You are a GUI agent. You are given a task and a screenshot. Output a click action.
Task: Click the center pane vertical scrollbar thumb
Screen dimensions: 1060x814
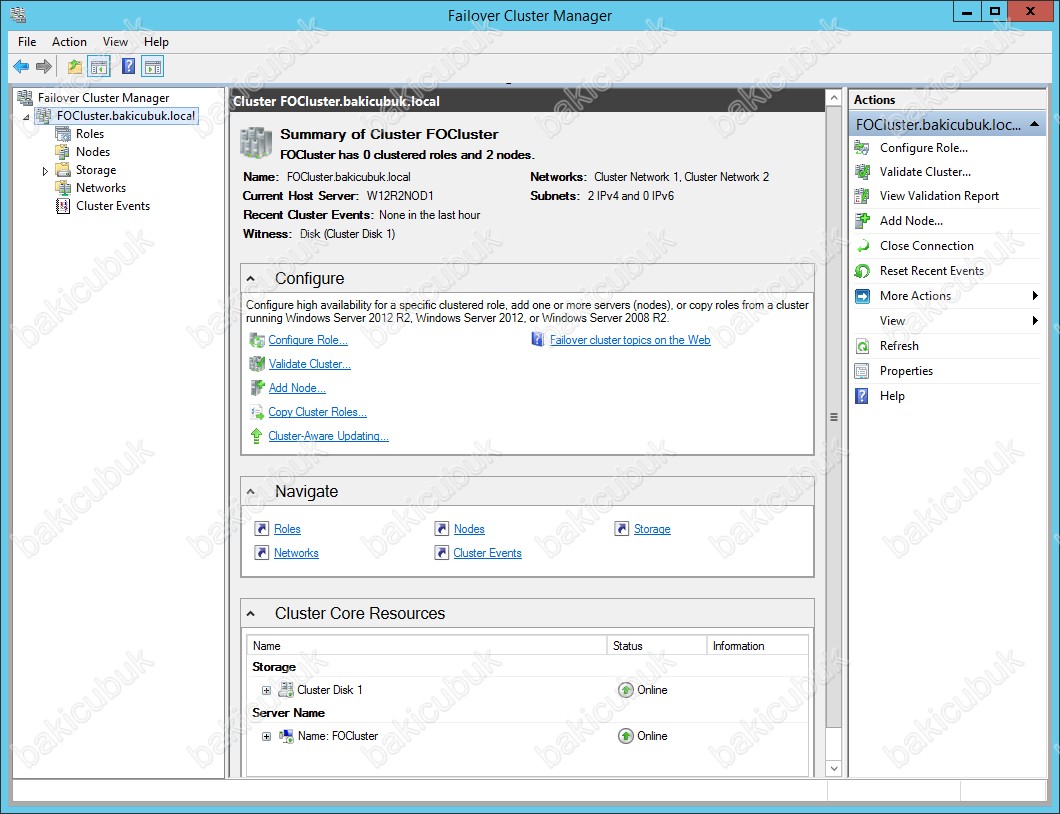[x=834, y=417]
